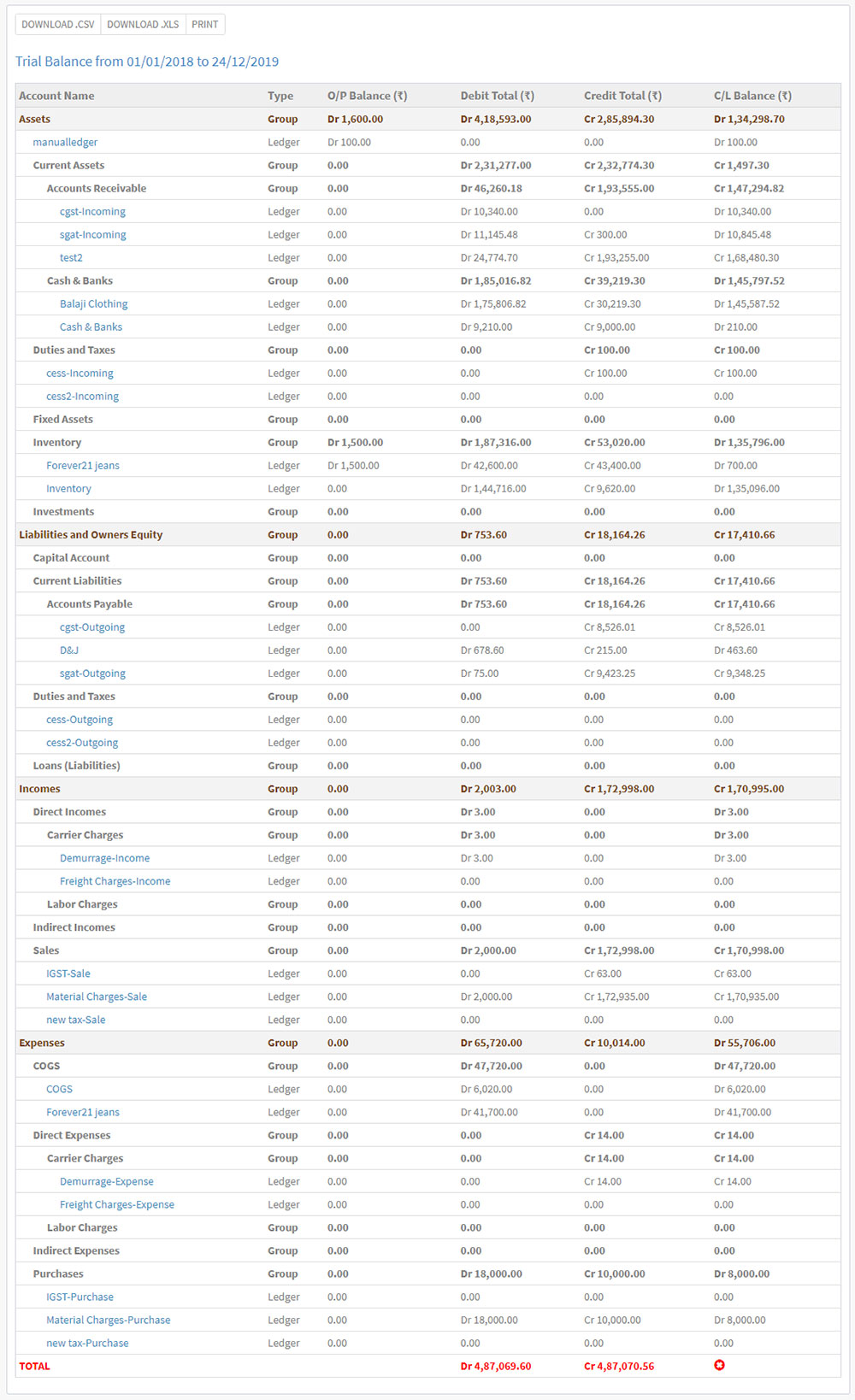Open the COGS ledger link
The image size is (855, 1400).
pyautogui.click(x=59, y=1089)
